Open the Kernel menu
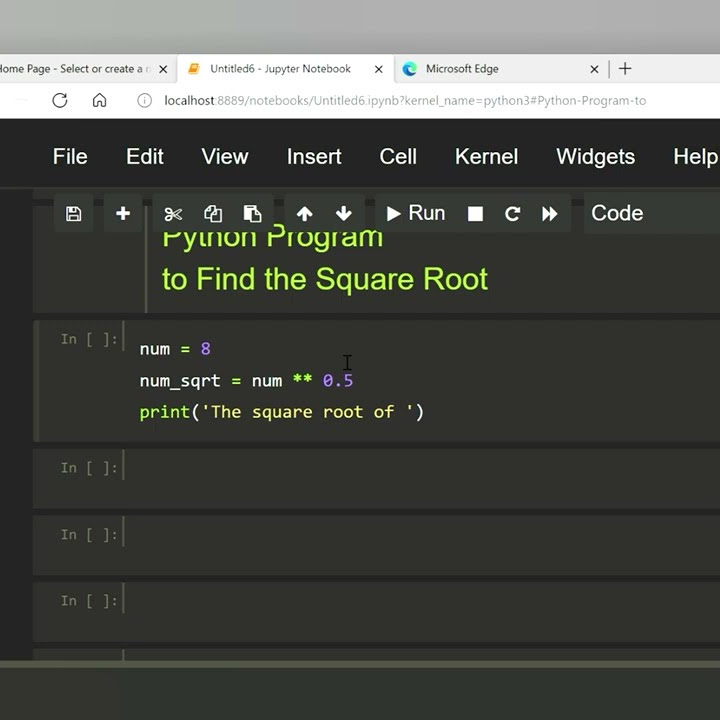 pyautogui.click(x=486, y=157)
